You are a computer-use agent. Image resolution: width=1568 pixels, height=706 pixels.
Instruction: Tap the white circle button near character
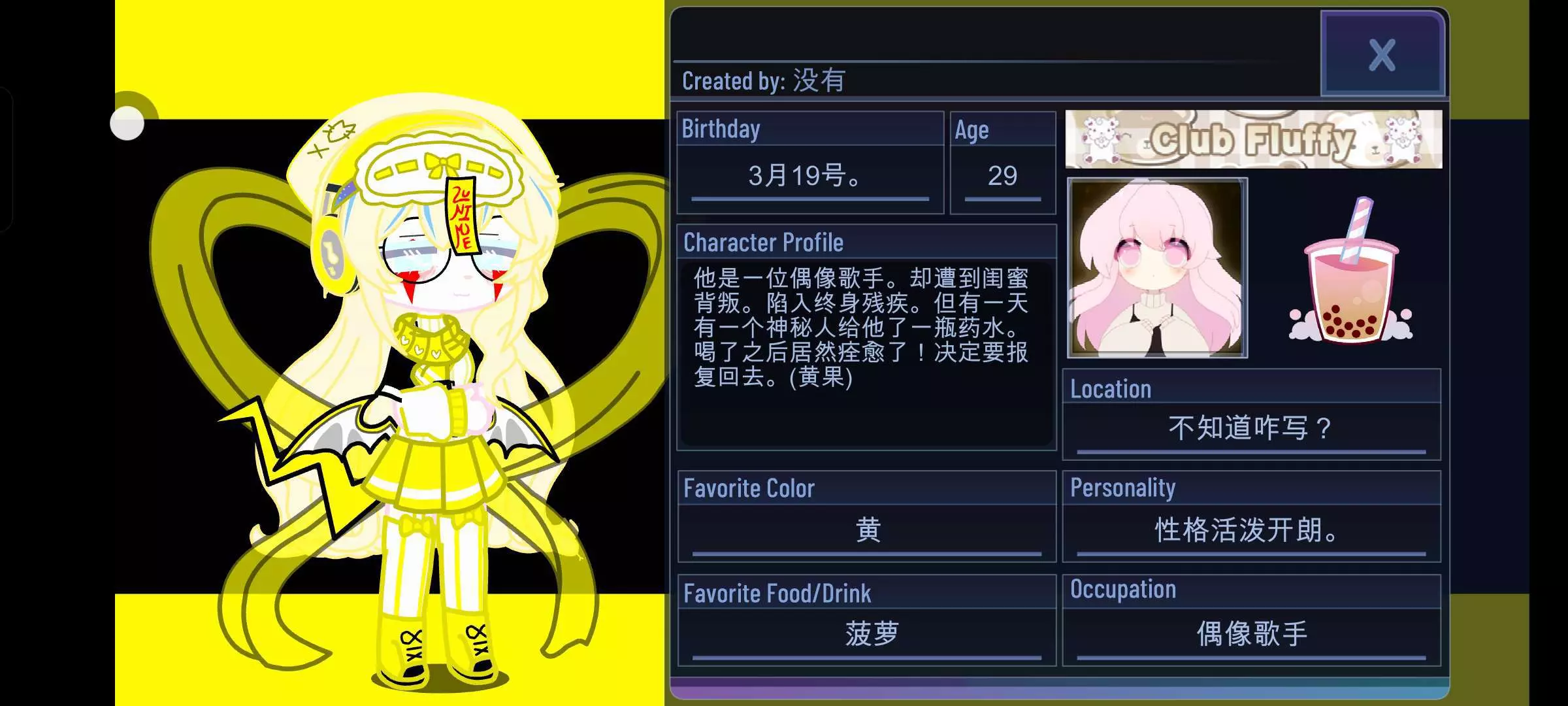point(127,123)
